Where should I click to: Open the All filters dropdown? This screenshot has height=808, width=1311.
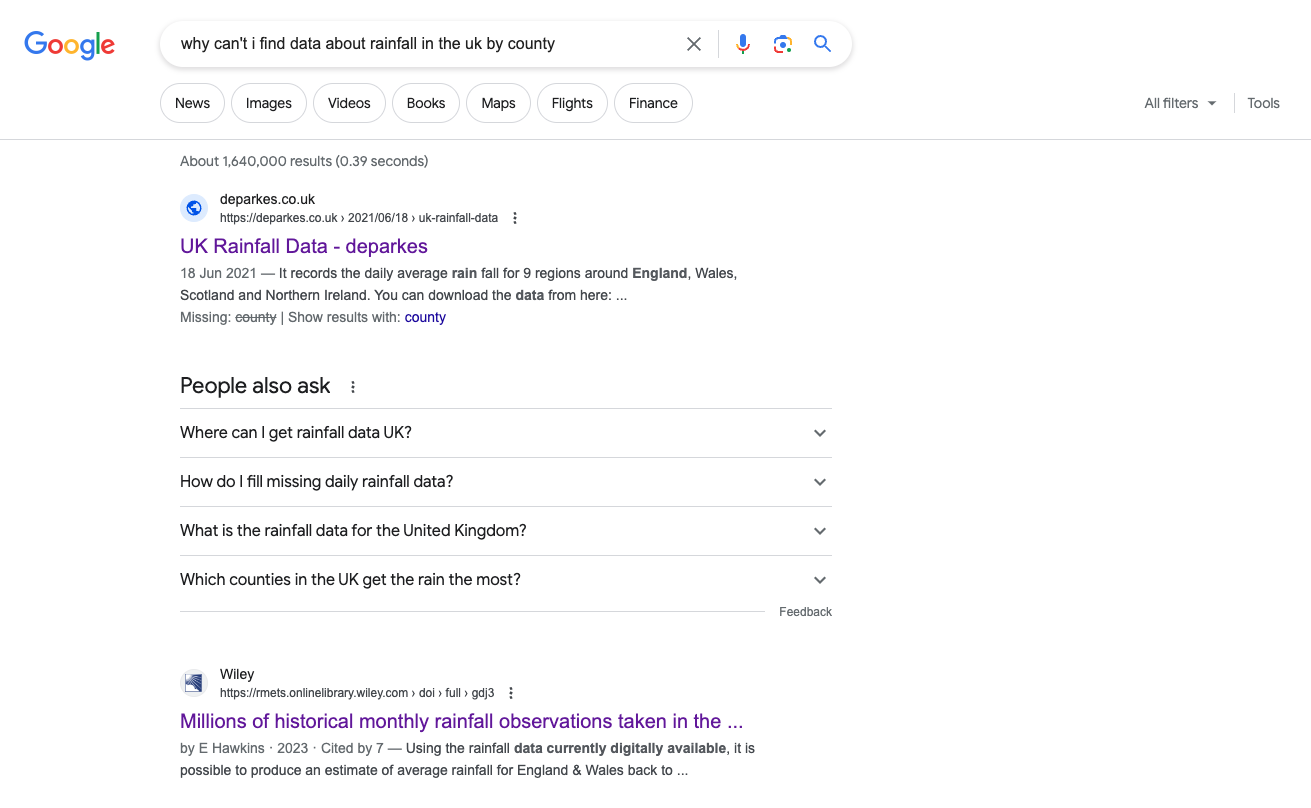pos(1180,103)
